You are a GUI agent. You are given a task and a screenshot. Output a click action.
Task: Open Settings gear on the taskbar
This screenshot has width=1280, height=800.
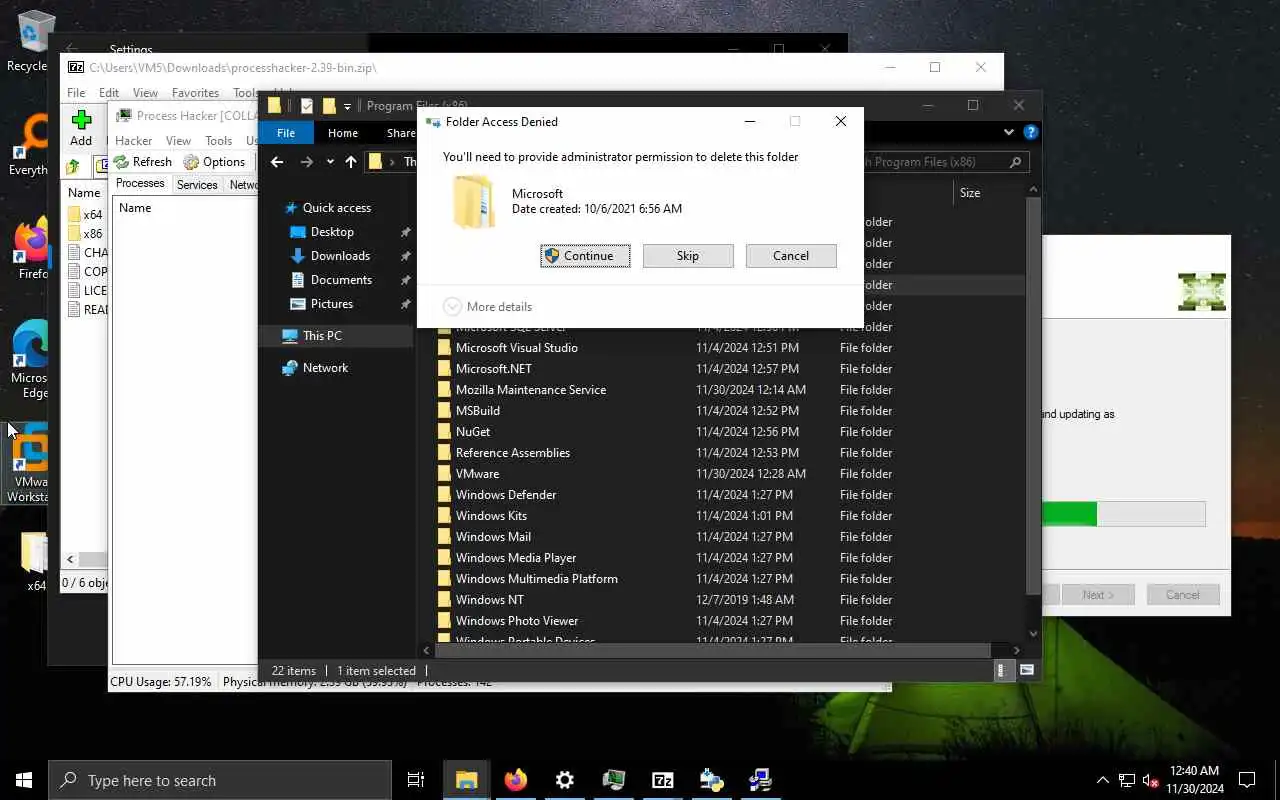pyautogui.click(x=565, y=780)
